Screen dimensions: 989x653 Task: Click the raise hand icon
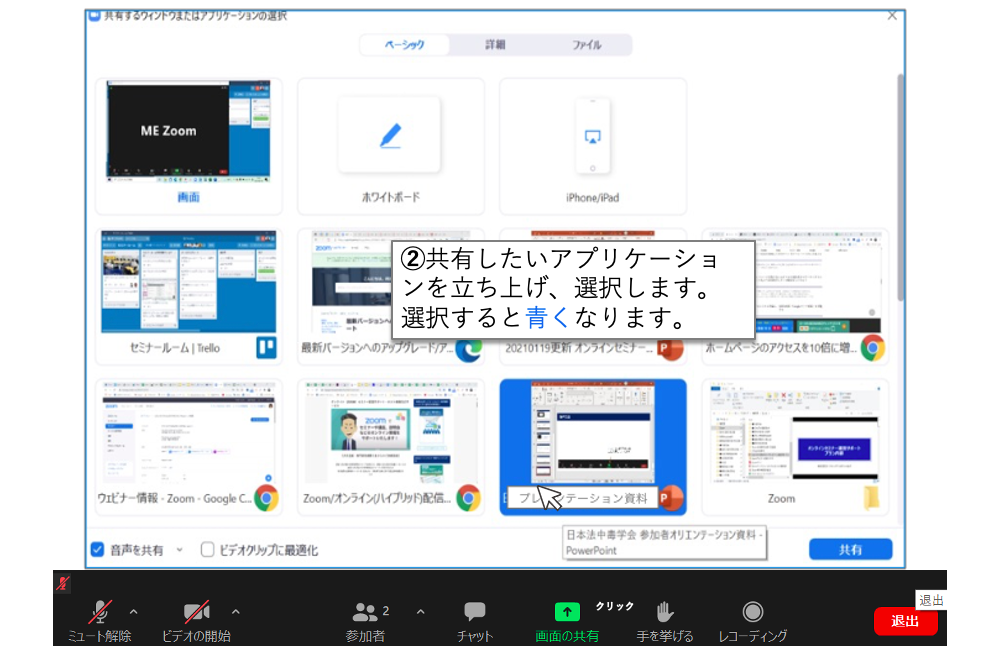pos(664,611)
